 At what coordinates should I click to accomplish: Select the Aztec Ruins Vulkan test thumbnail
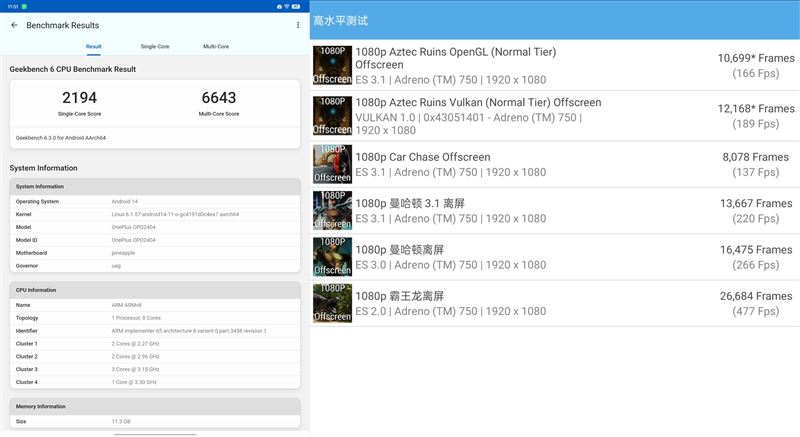[x=332, y=116]
